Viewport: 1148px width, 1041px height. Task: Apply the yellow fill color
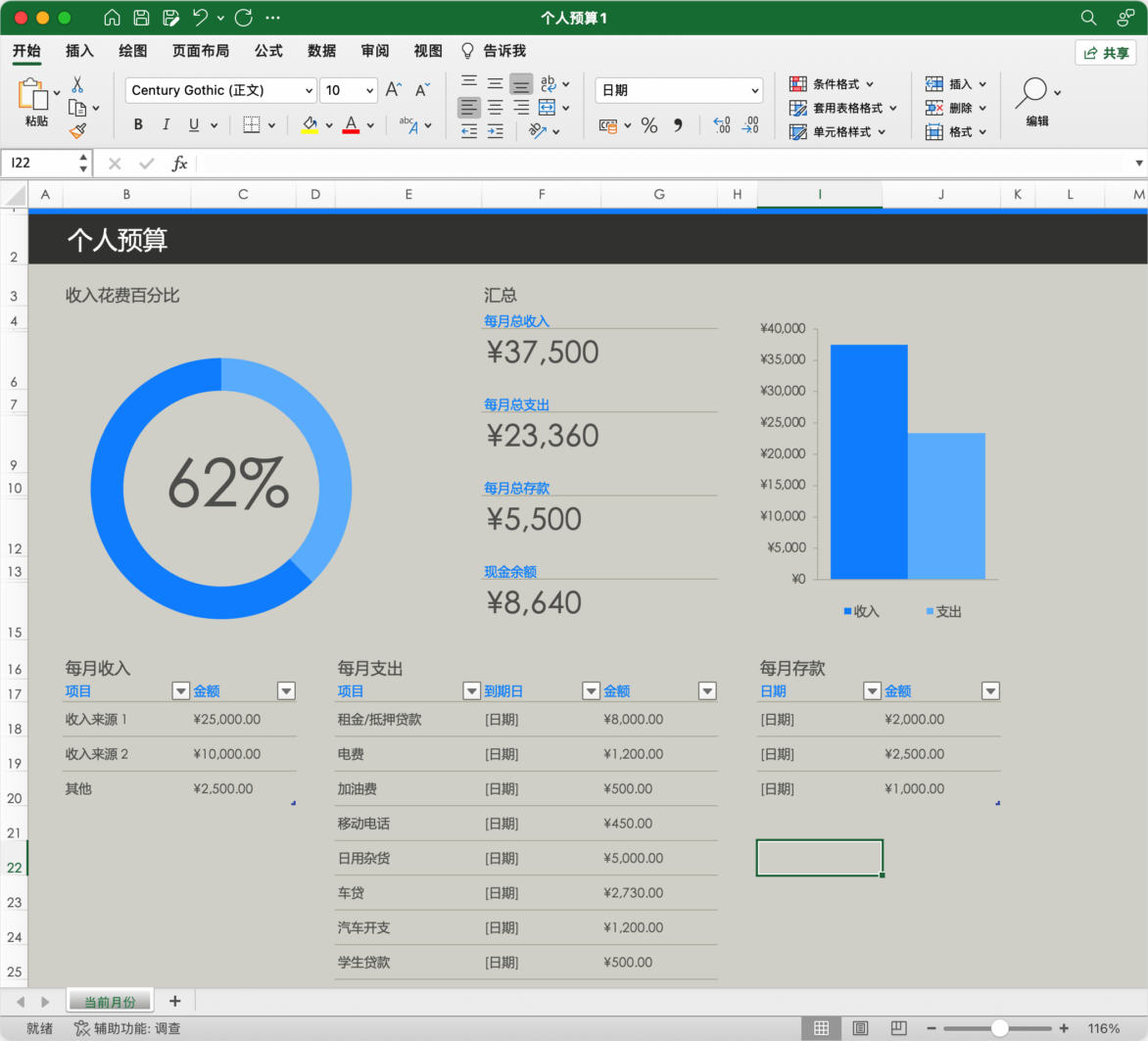(310, 125)
